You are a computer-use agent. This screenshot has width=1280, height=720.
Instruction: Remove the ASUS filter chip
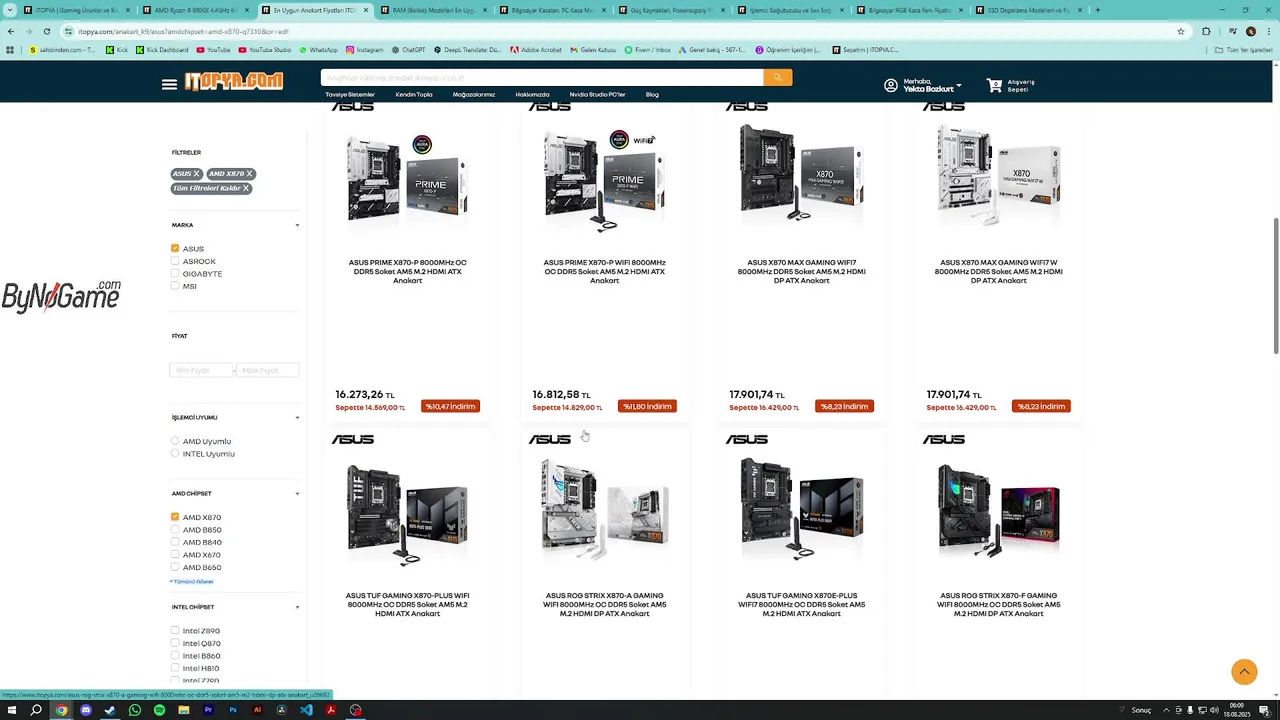tap(196, 174)
